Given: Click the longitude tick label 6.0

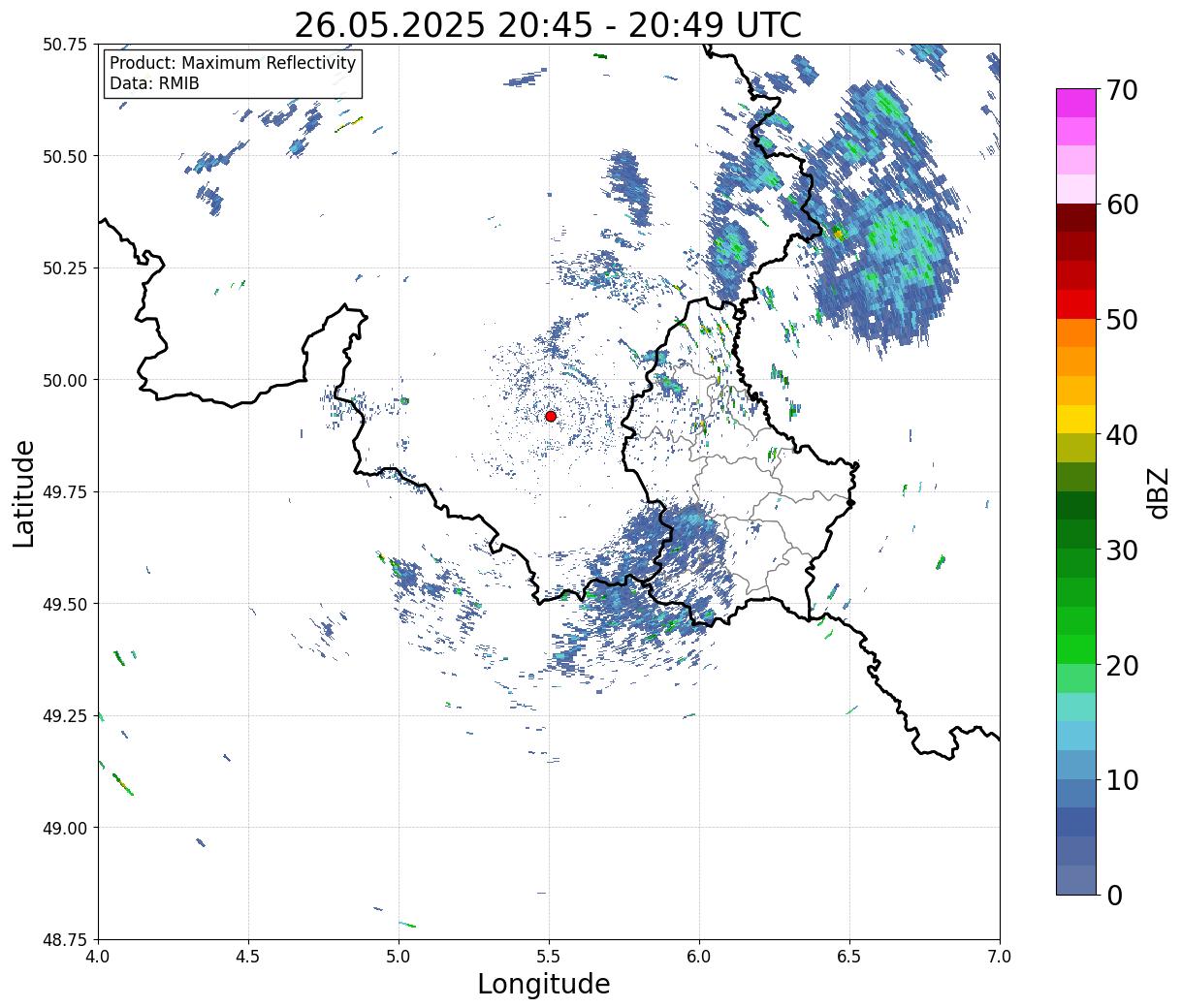Looking at the screenshot, I should pyautogui.click(x=699, y=956).
